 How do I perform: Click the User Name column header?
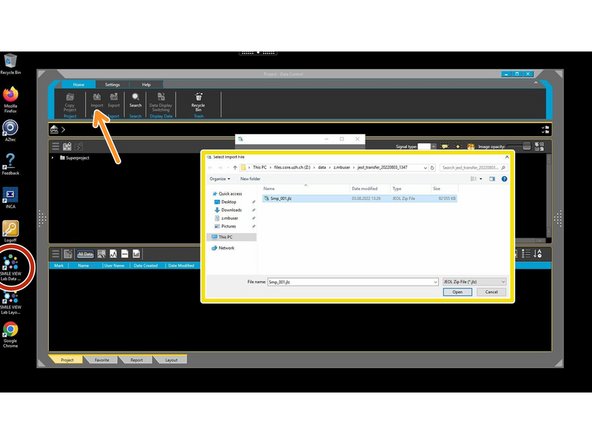click(x=114, y=266)
